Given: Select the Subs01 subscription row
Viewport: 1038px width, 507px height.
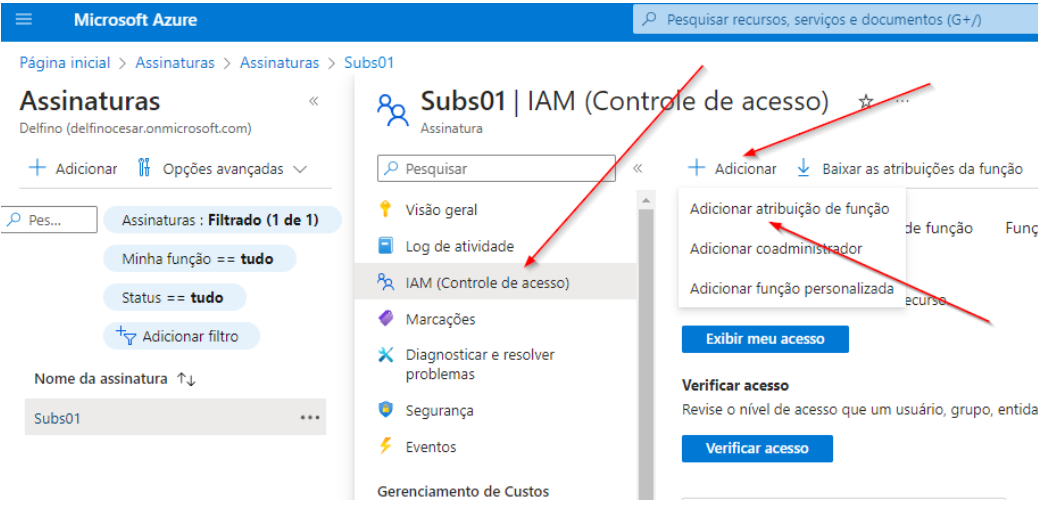Looking at the screenshot, I should coord(175,417).
